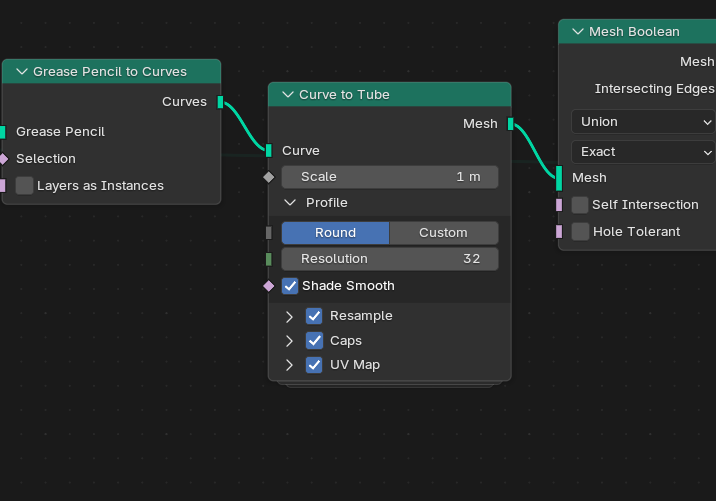Click the Self Intersection socket

[559, 205]
